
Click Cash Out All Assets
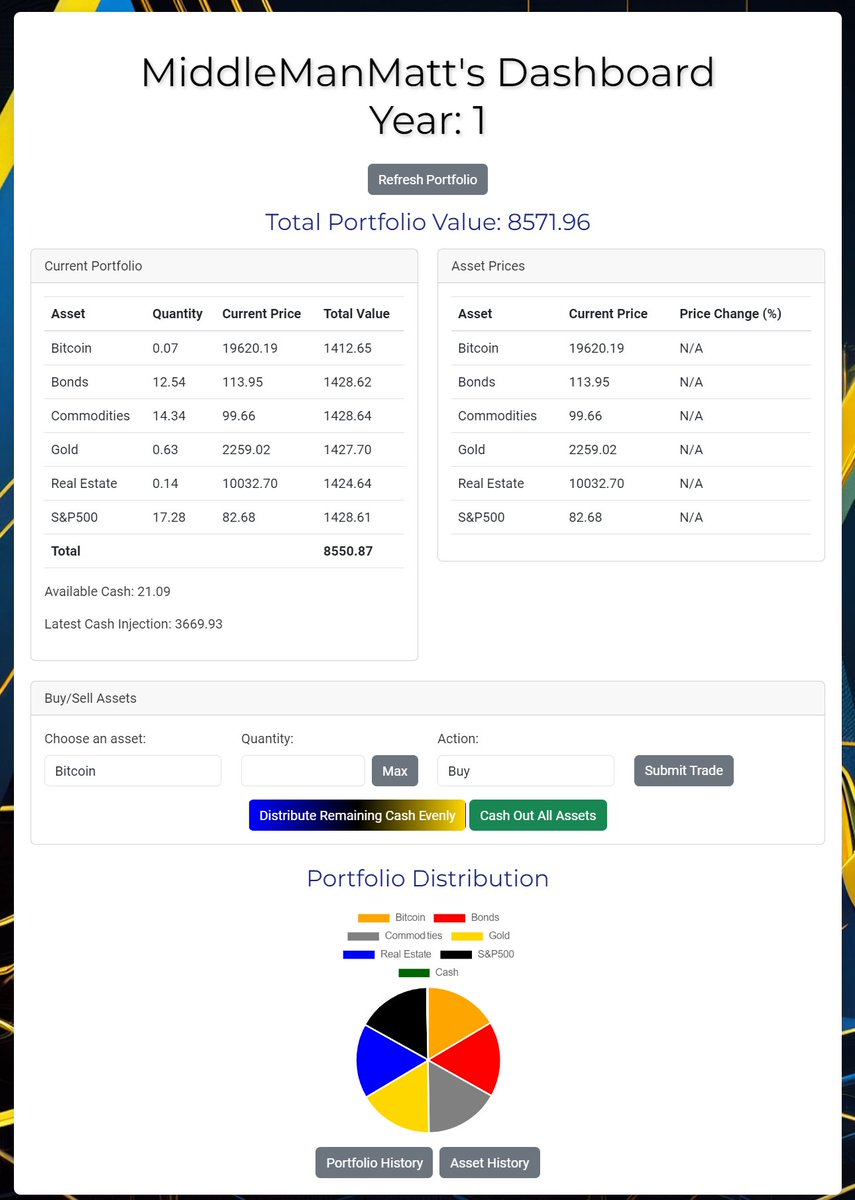coord(538,815)
